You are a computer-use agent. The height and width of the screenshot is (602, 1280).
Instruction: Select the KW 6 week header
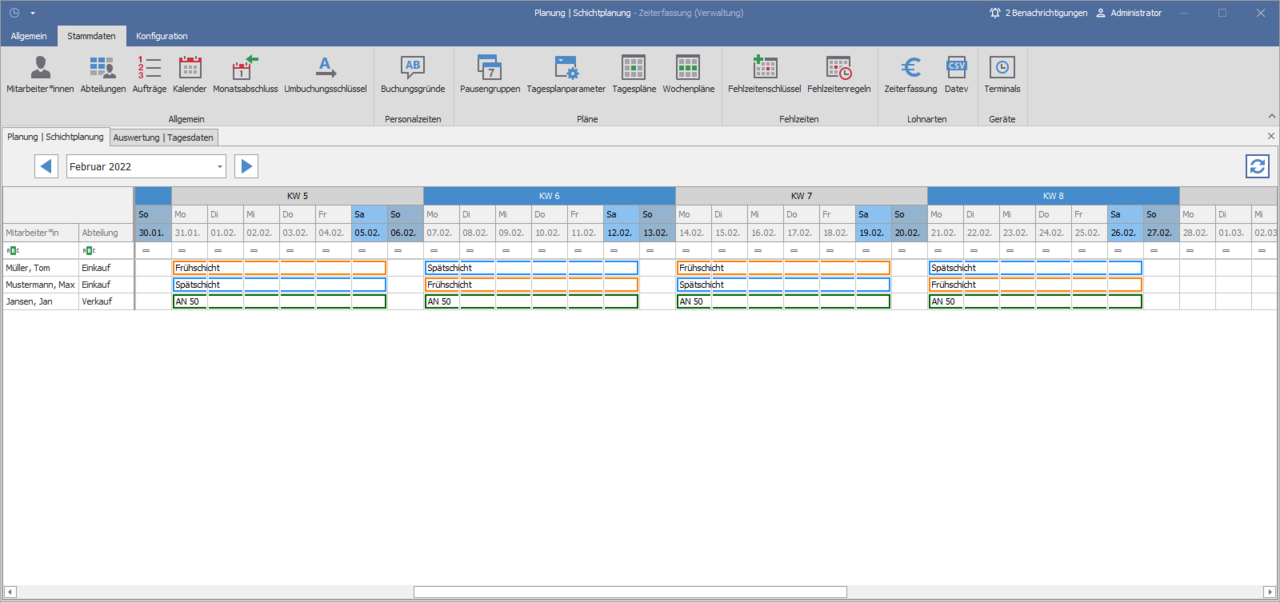click(x=549, y=196)
